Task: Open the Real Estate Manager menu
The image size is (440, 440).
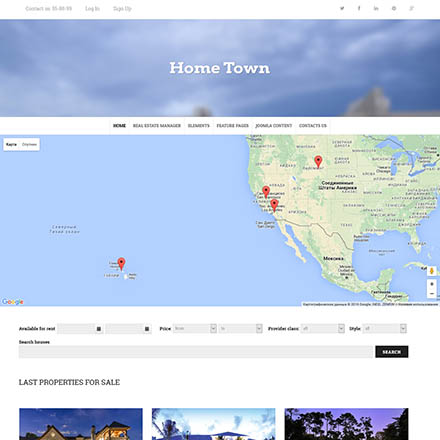Action: [157, 126]
